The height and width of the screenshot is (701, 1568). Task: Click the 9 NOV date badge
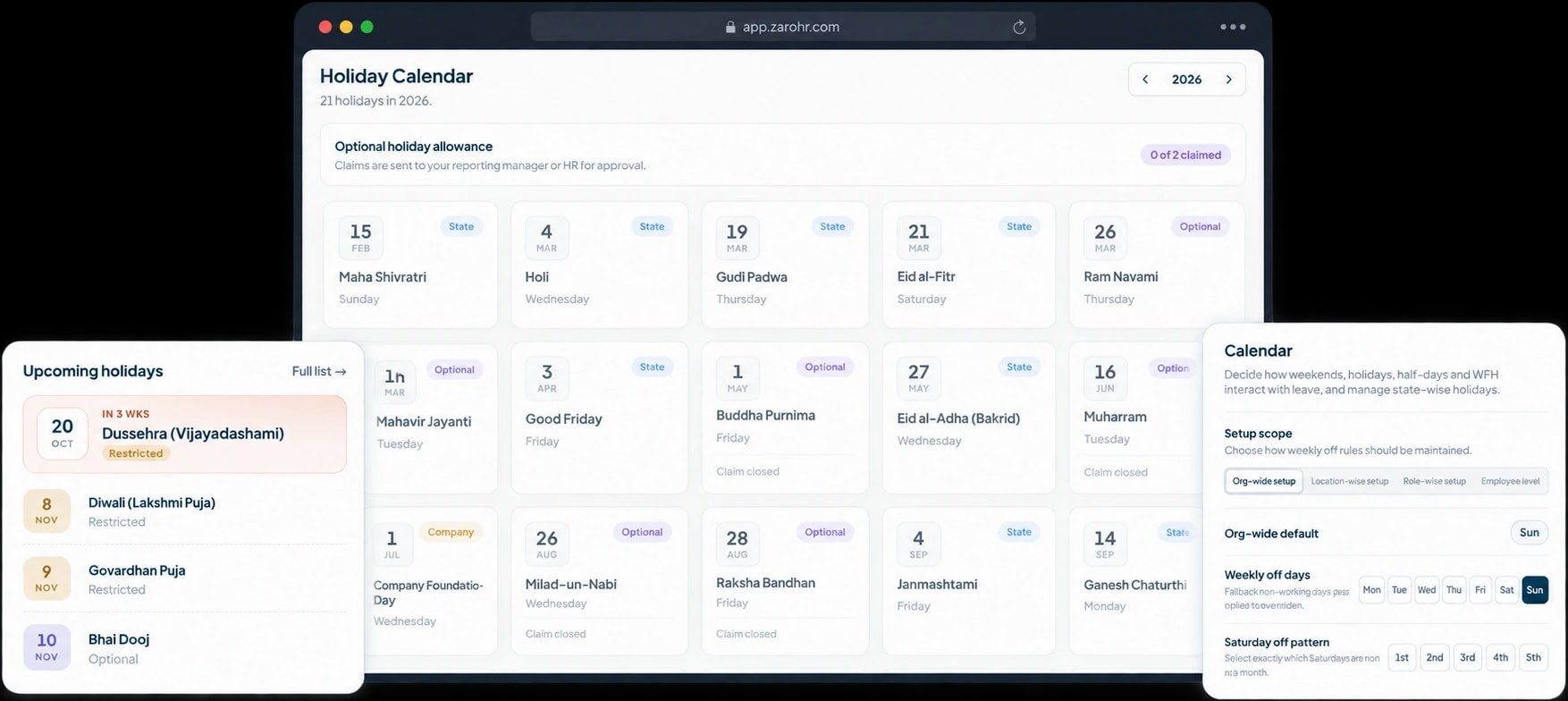[x=46, y=579]
